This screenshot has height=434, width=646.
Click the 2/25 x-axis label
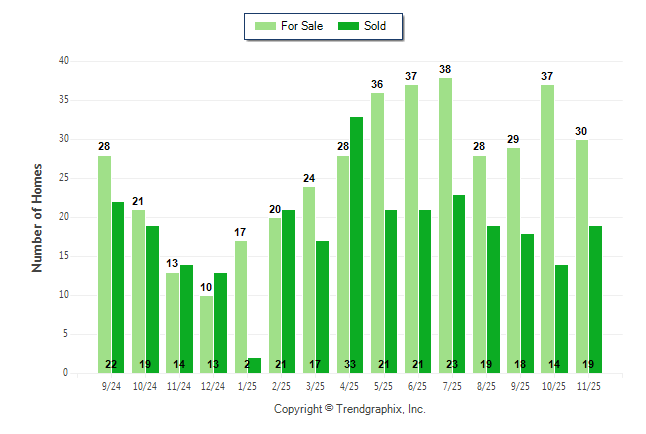(281, 385)
